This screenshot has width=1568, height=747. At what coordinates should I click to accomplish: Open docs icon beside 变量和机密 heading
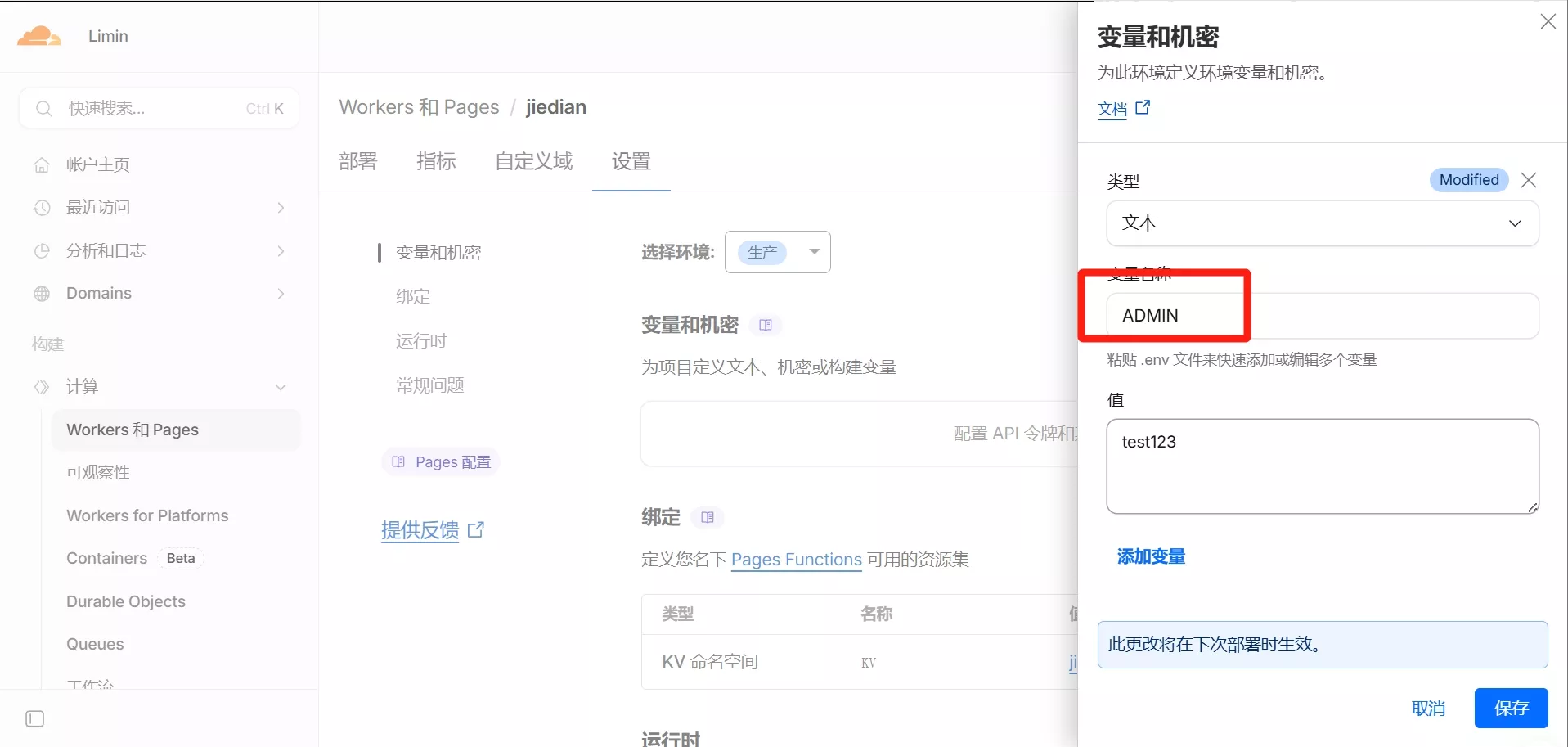coord(766,325)
